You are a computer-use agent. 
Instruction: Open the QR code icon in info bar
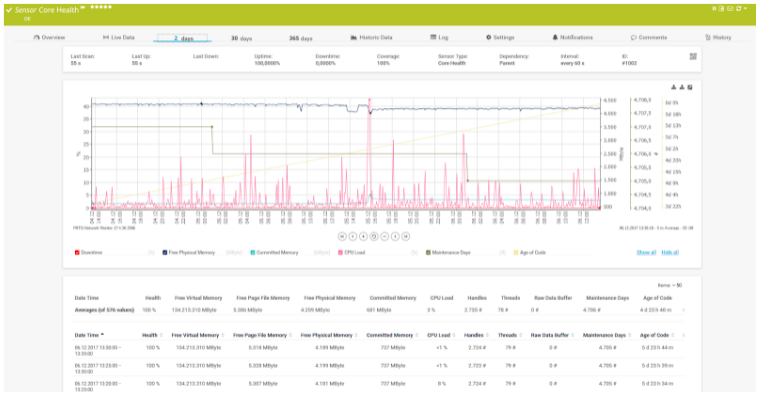pos(693,56)
